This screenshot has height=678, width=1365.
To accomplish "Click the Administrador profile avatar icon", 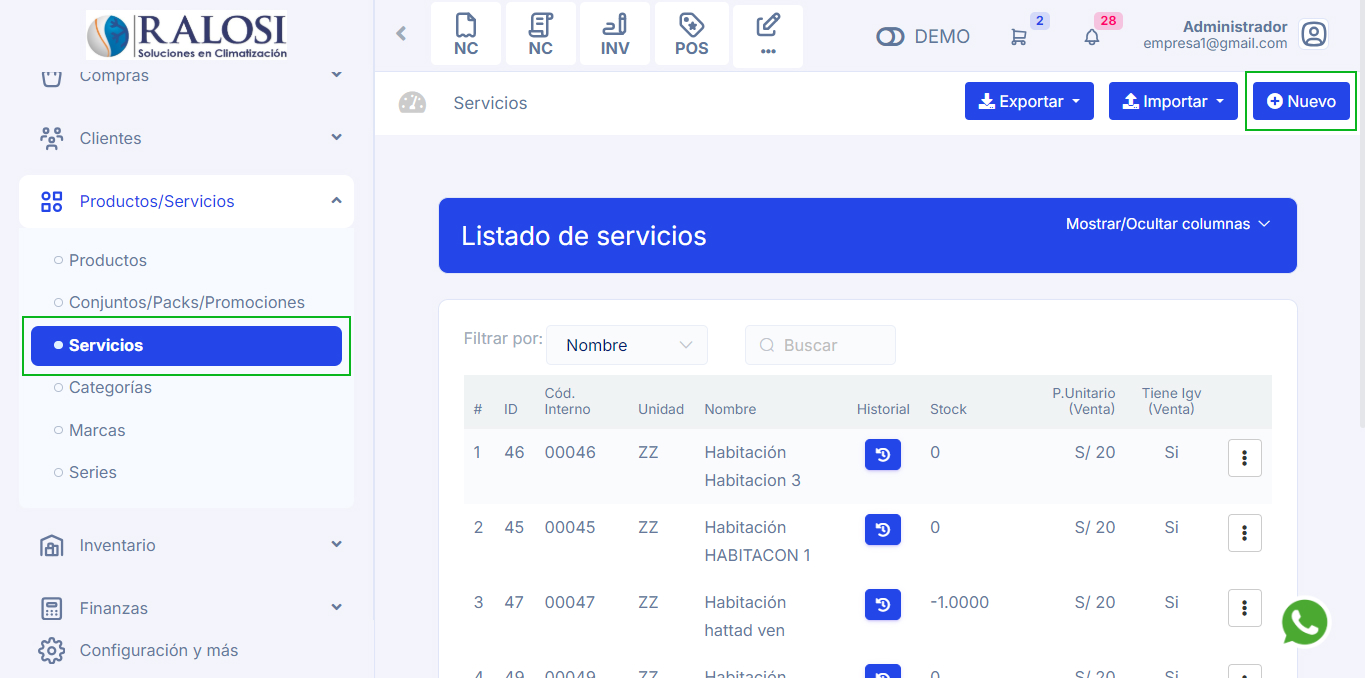I will tap(1313, 35).
